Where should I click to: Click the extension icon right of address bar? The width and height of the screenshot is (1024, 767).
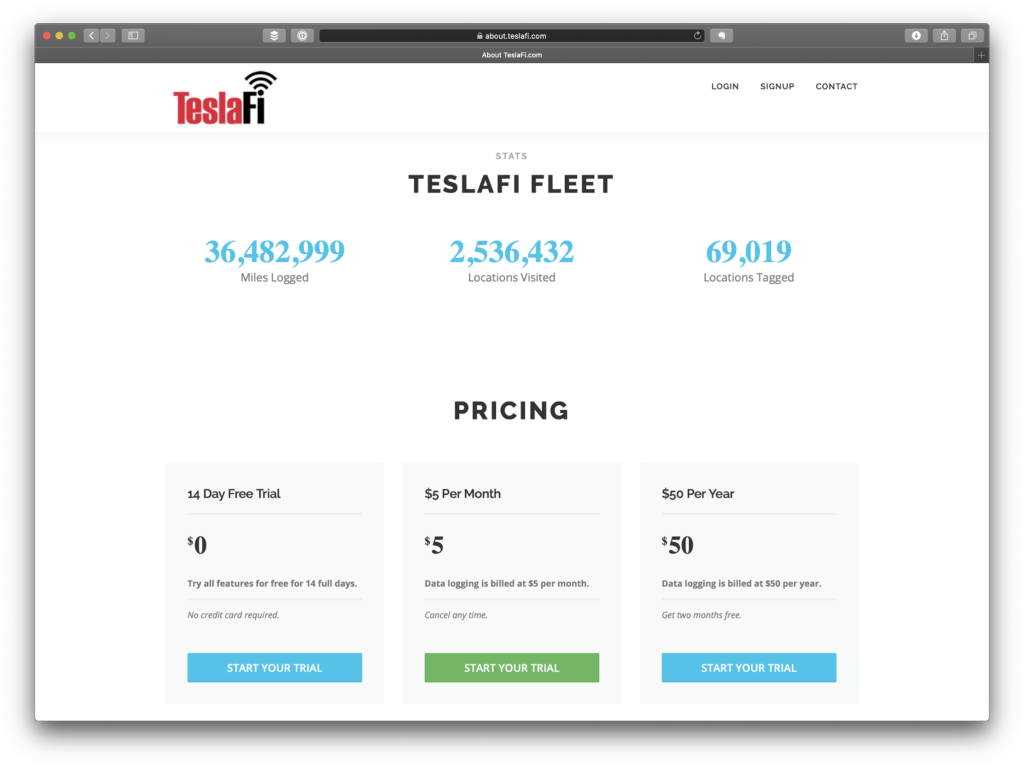coord(722,35)
